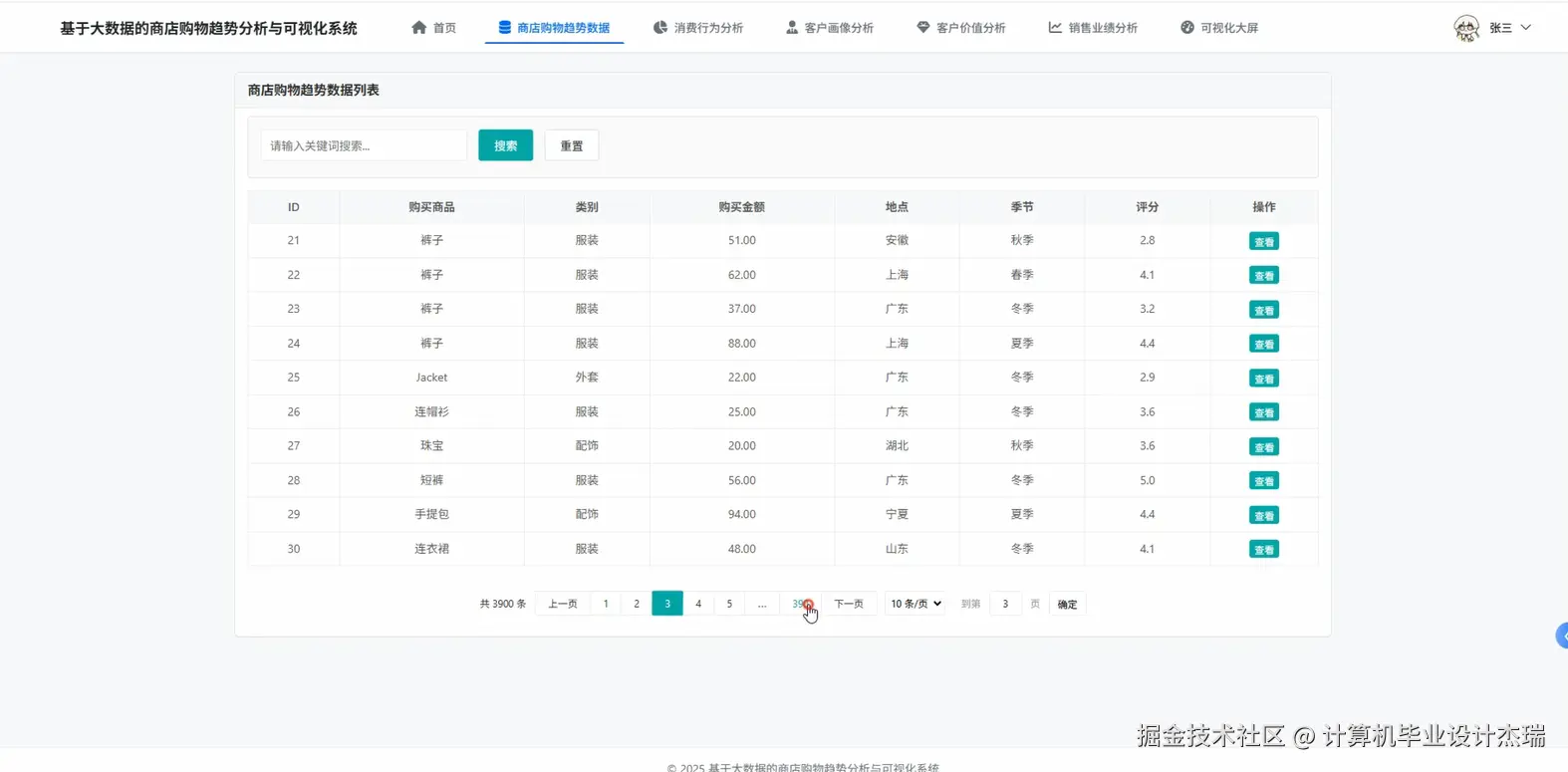Go to page 5 in pagination
The image size is (1568, 772).
tap(729, 604)
